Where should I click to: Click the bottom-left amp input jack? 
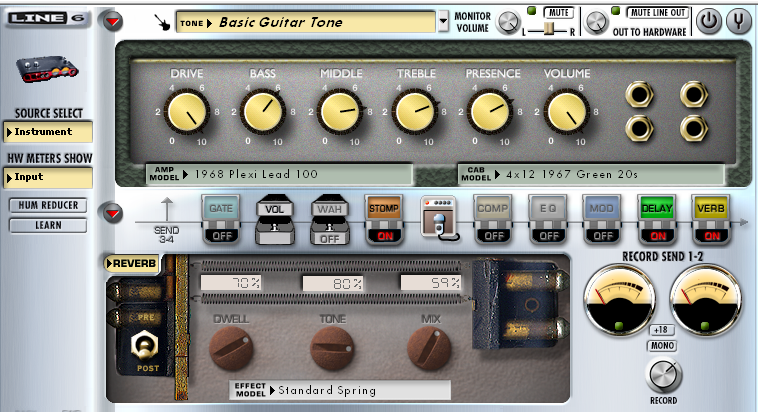(639, 129)
